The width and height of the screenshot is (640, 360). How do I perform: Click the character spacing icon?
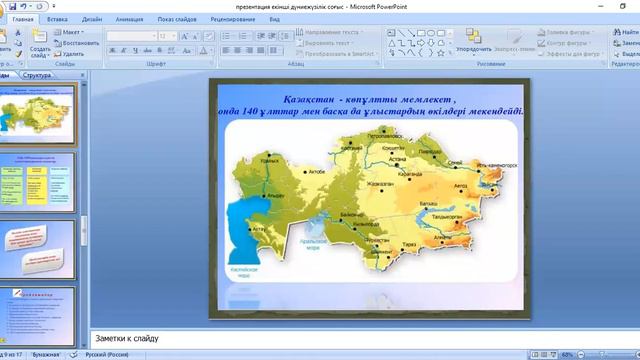[x=172, y=50]
